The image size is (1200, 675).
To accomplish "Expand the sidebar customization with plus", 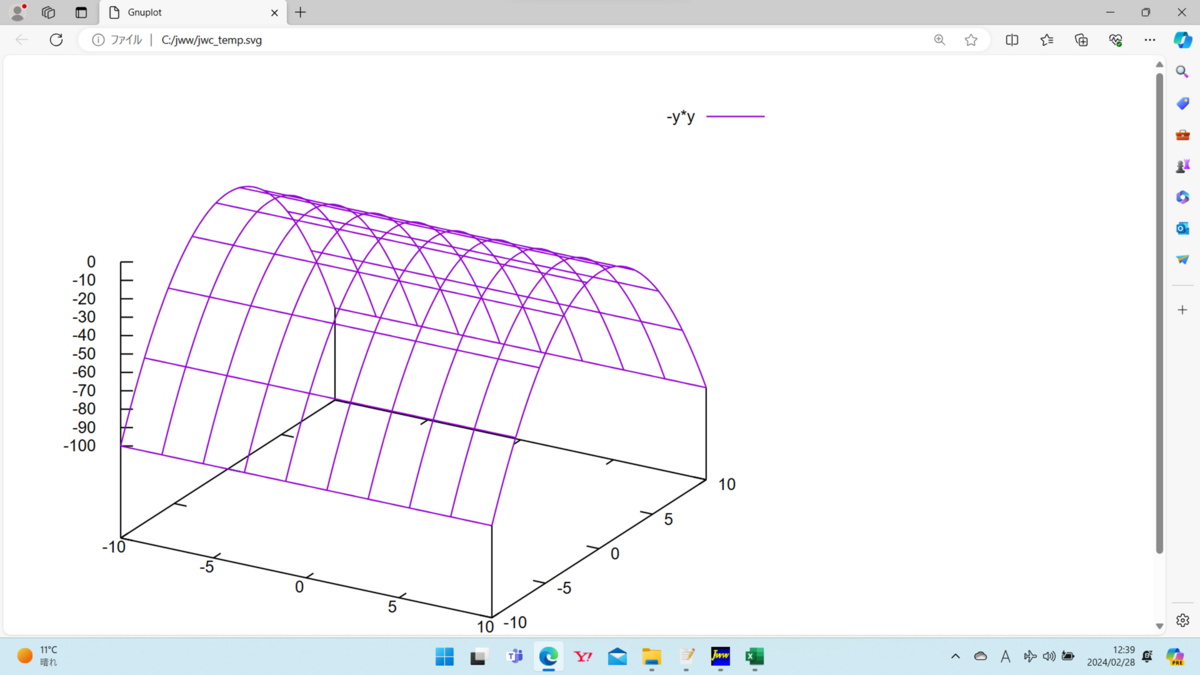I will point(1181,310).
